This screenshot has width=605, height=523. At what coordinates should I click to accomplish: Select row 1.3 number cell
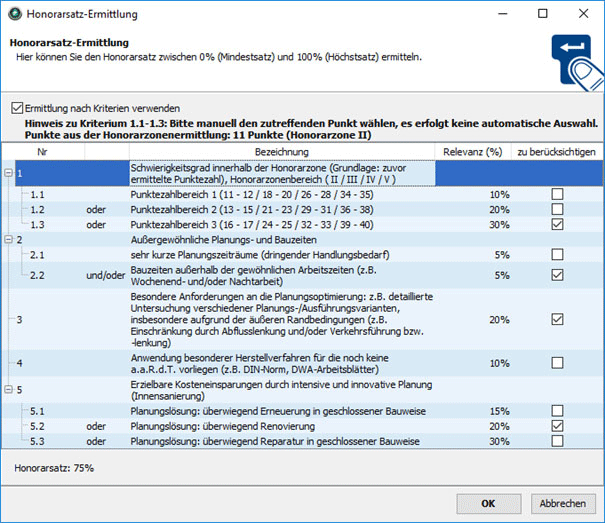point(37,225)
